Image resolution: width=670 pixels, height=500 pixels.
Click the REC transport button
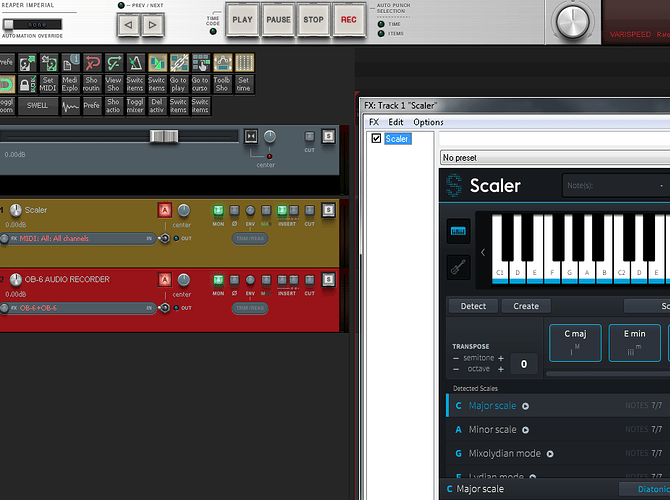click(x=349, y=20)
